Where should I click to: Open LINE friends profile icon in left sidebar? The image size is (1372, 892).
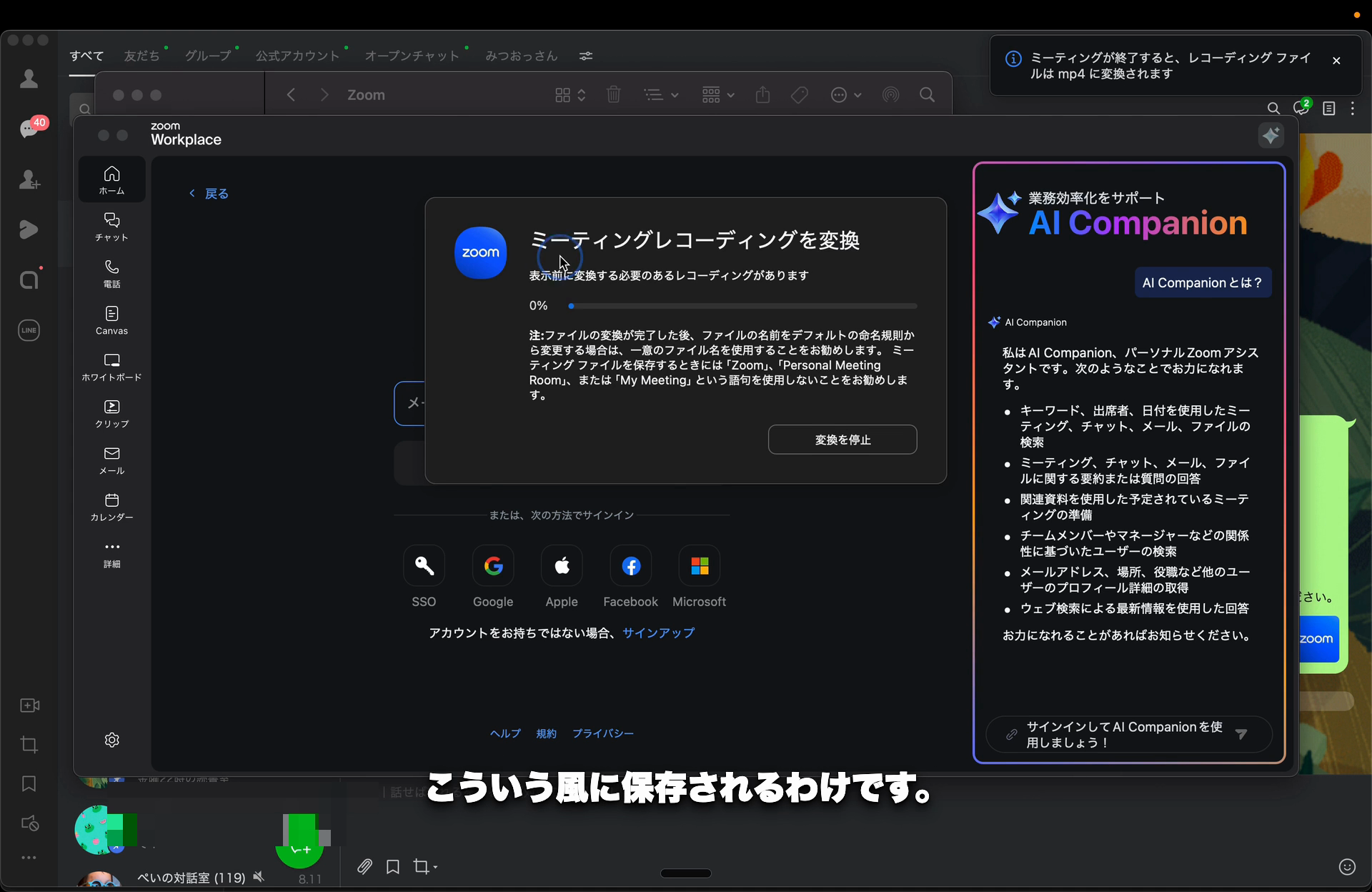(x=29, y=79)
